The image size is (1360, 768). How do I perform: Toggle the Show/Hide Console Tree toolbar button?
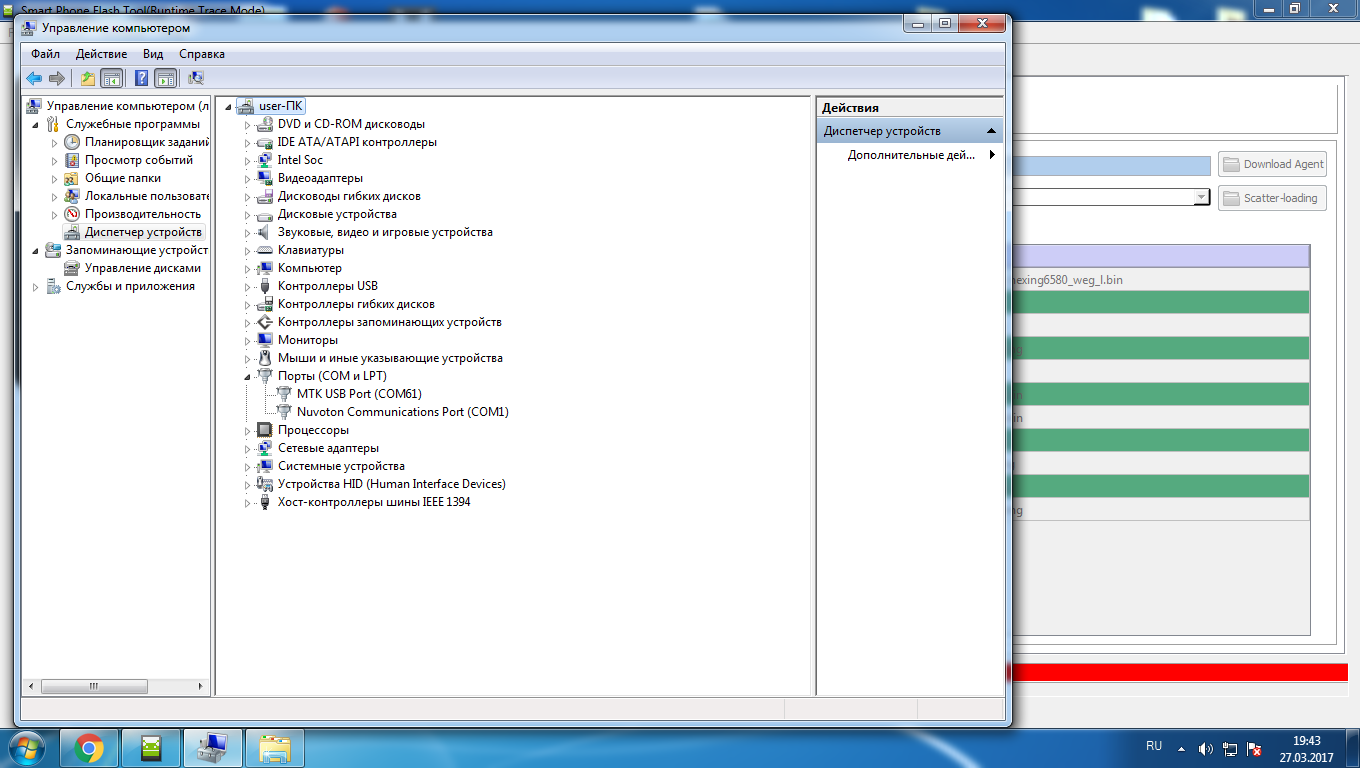click(x=112, y=78)
